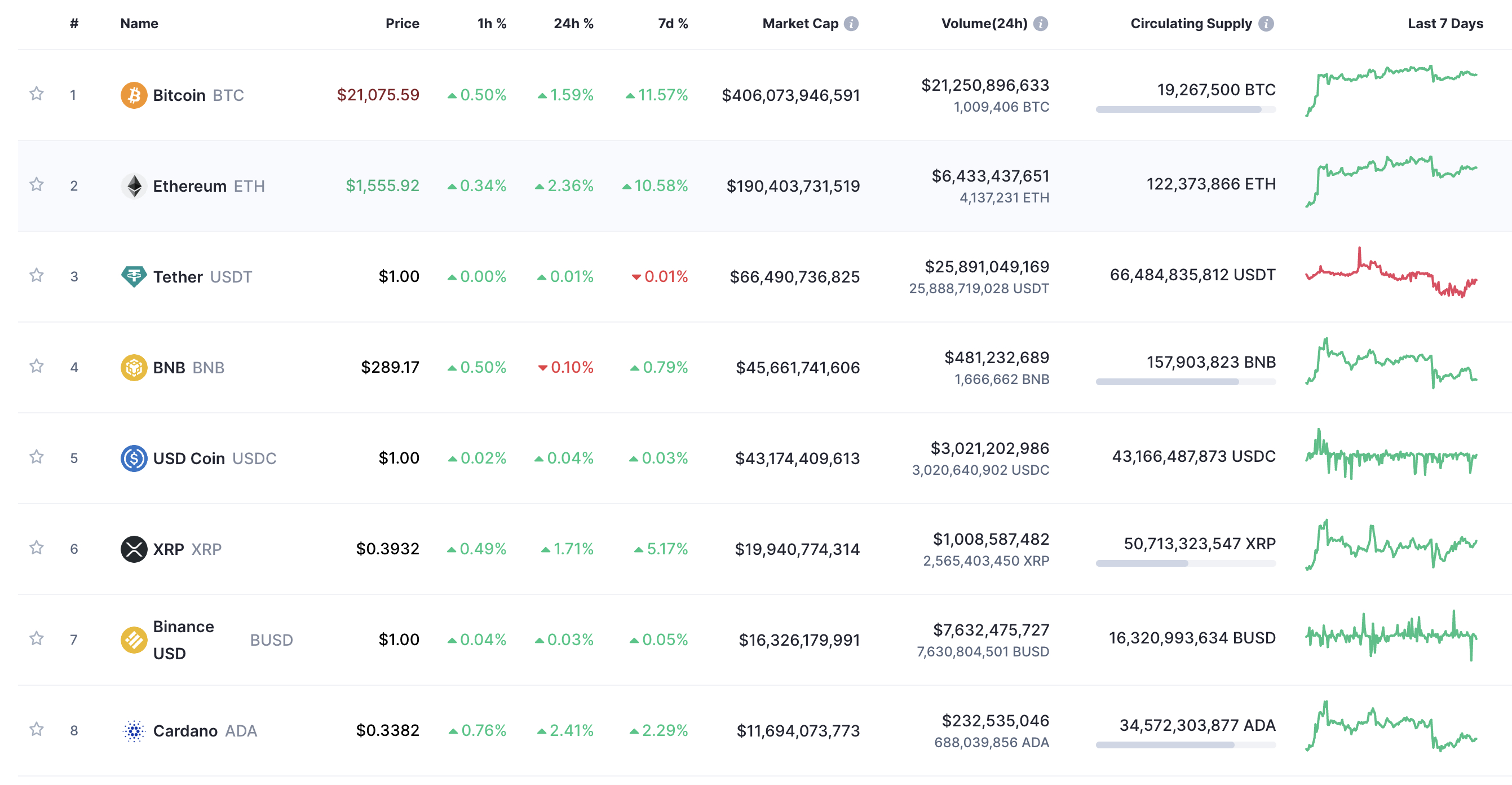Star Binance USD for watchlist
This screenshot has height=785, width=1512.
(x=37, y=639)
